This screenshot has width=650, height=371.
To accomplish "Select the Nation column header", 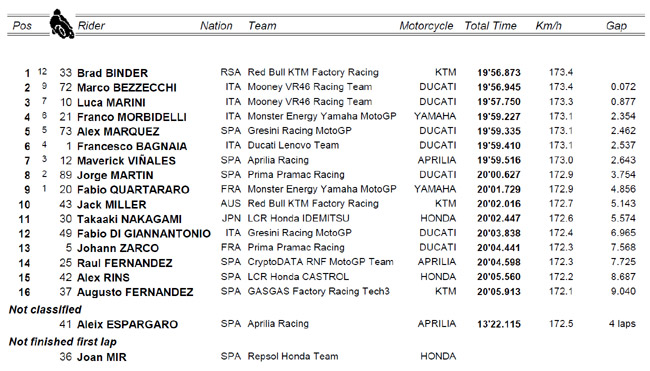I will tap(216, 26).
